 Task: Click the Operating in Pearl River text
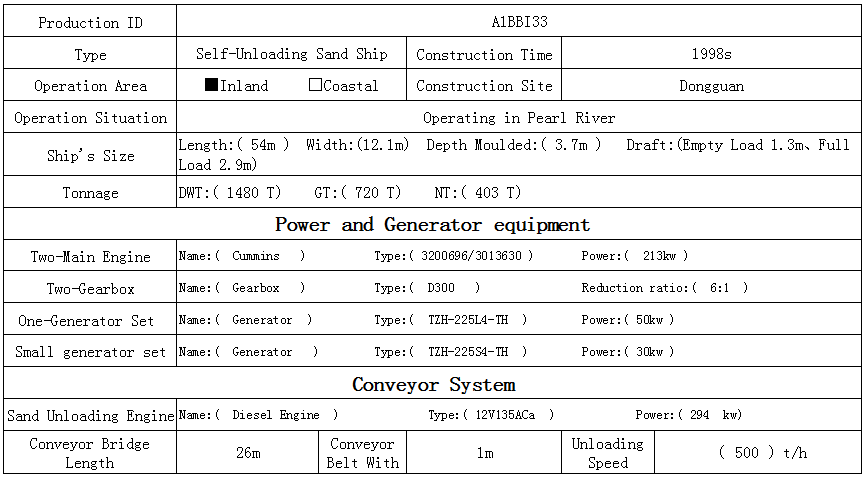click(519, 118)
